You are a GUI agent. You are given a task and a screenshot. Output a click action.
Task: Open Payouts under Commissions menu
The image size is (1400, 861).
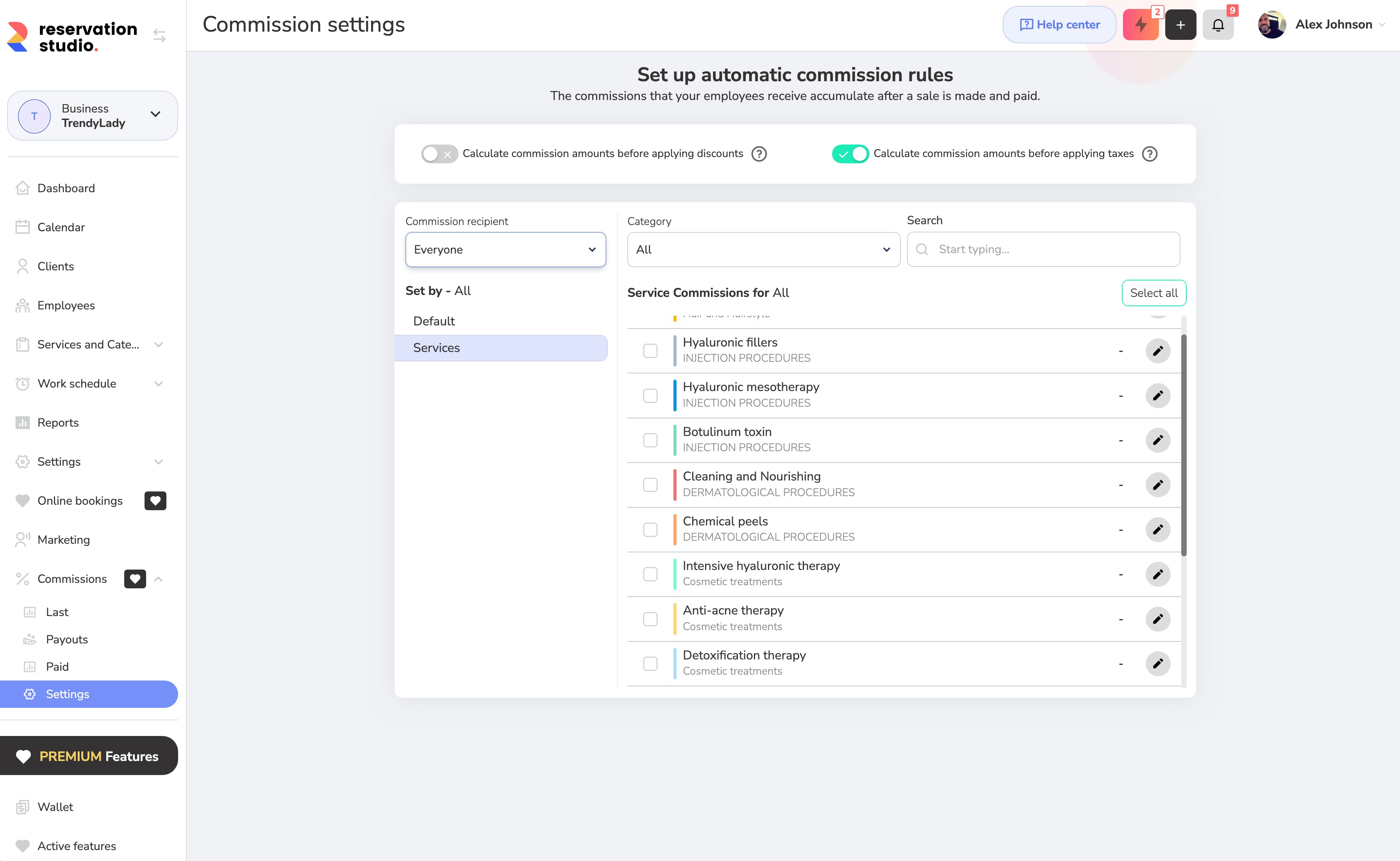[x=67, y=639]
